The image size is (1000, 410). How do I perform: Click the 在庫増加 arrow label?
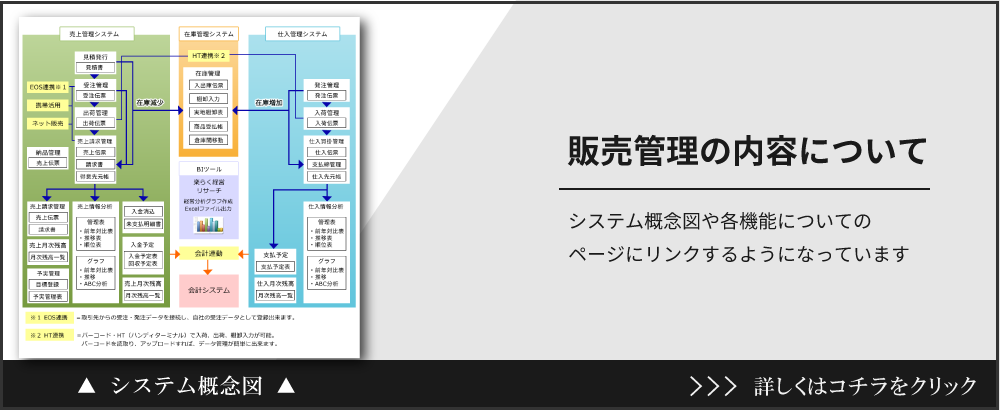click(269, 102)
